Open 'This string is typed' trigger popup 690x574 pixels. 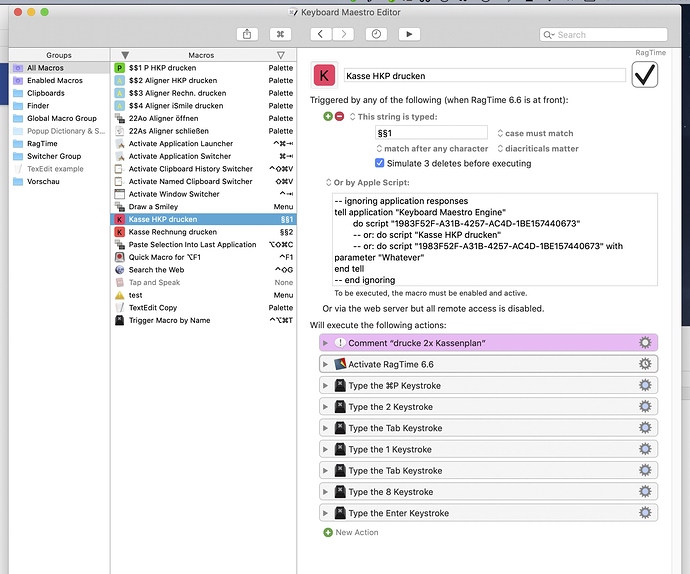point(393,117)
